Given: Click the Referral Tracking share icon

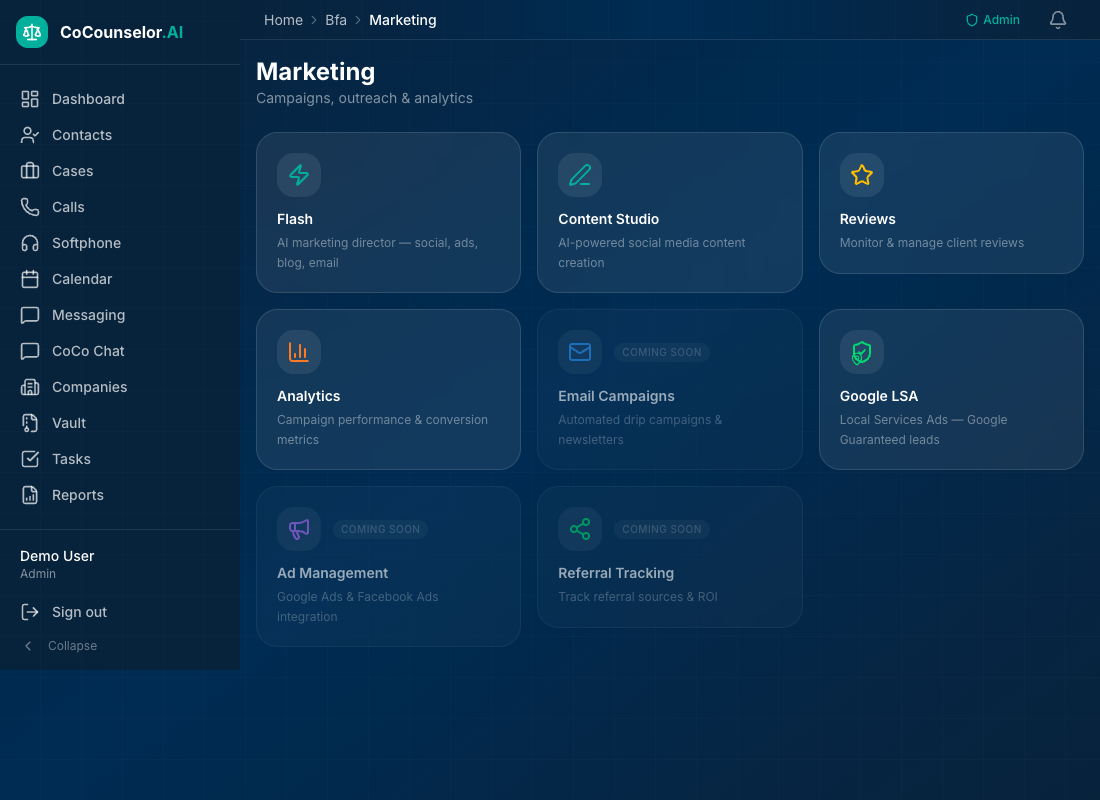Looking at the screenshot, I should point(580,528).
